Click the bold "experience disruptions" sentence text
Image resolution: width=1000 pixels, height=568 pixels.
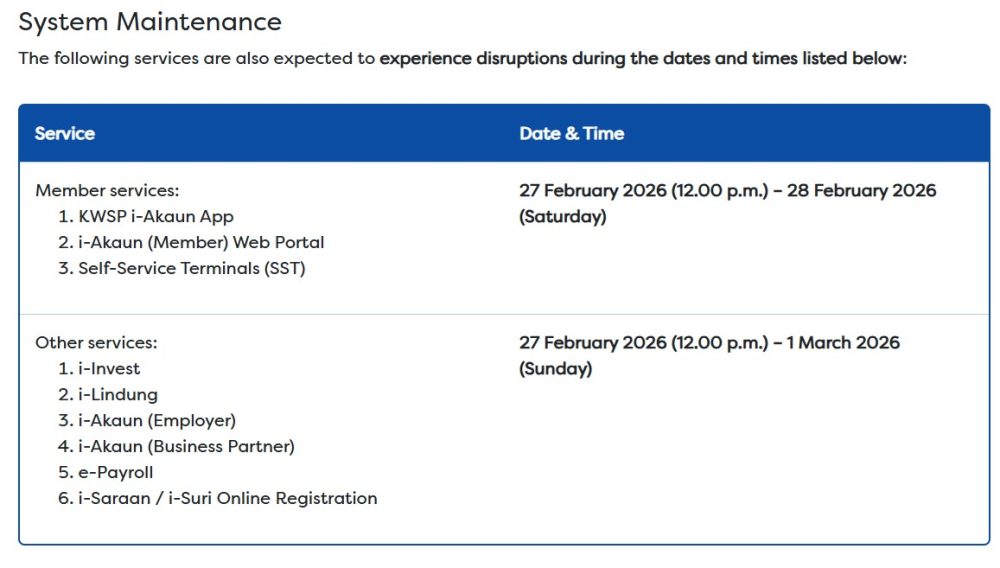click(x=642, y=58)
